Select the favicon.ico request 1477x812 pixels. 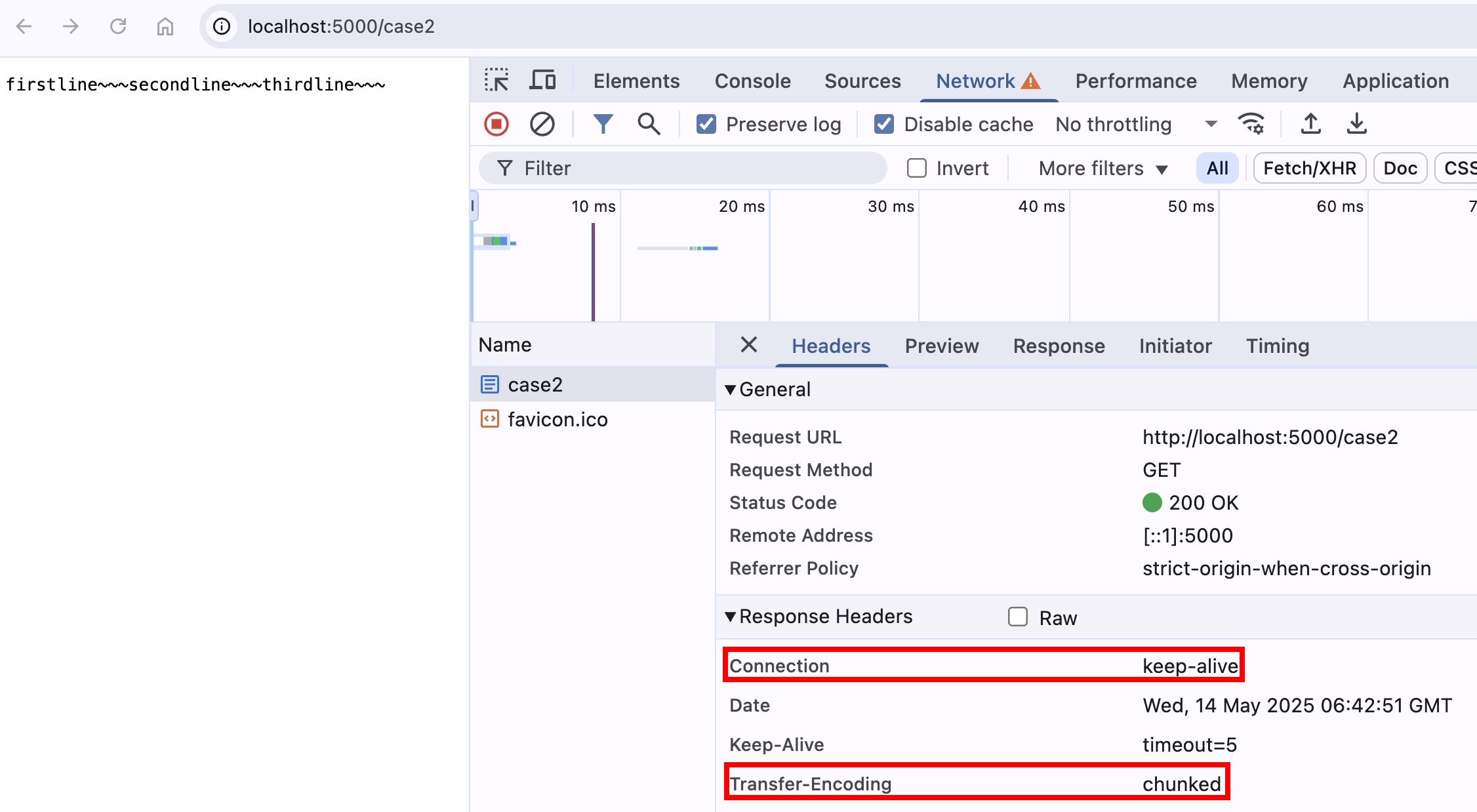[557, 419]
